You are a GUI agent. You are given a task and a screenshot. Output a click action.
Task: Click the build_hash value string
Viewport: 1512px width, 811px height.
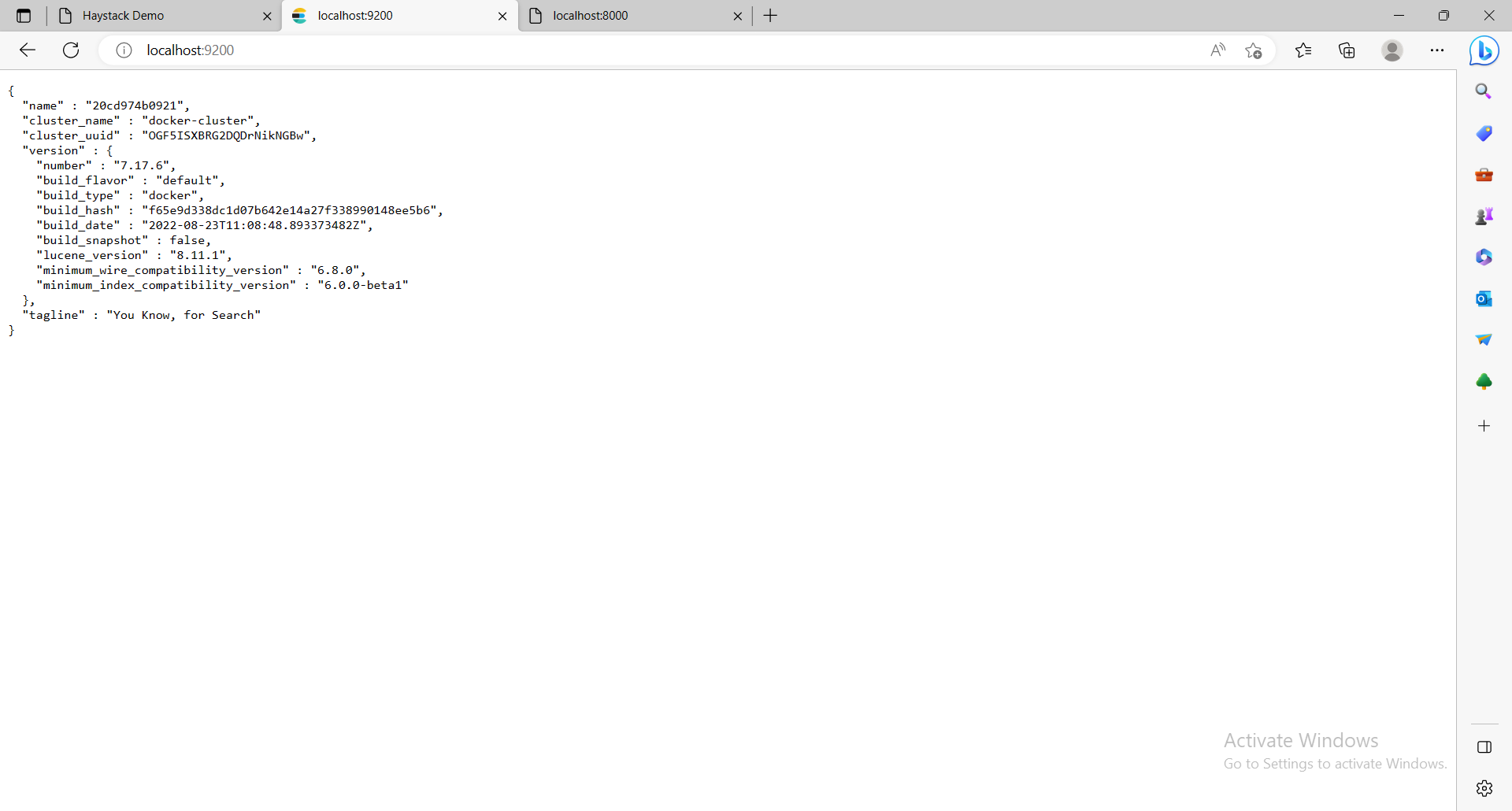pyautogui.click(x=289, y=210)
